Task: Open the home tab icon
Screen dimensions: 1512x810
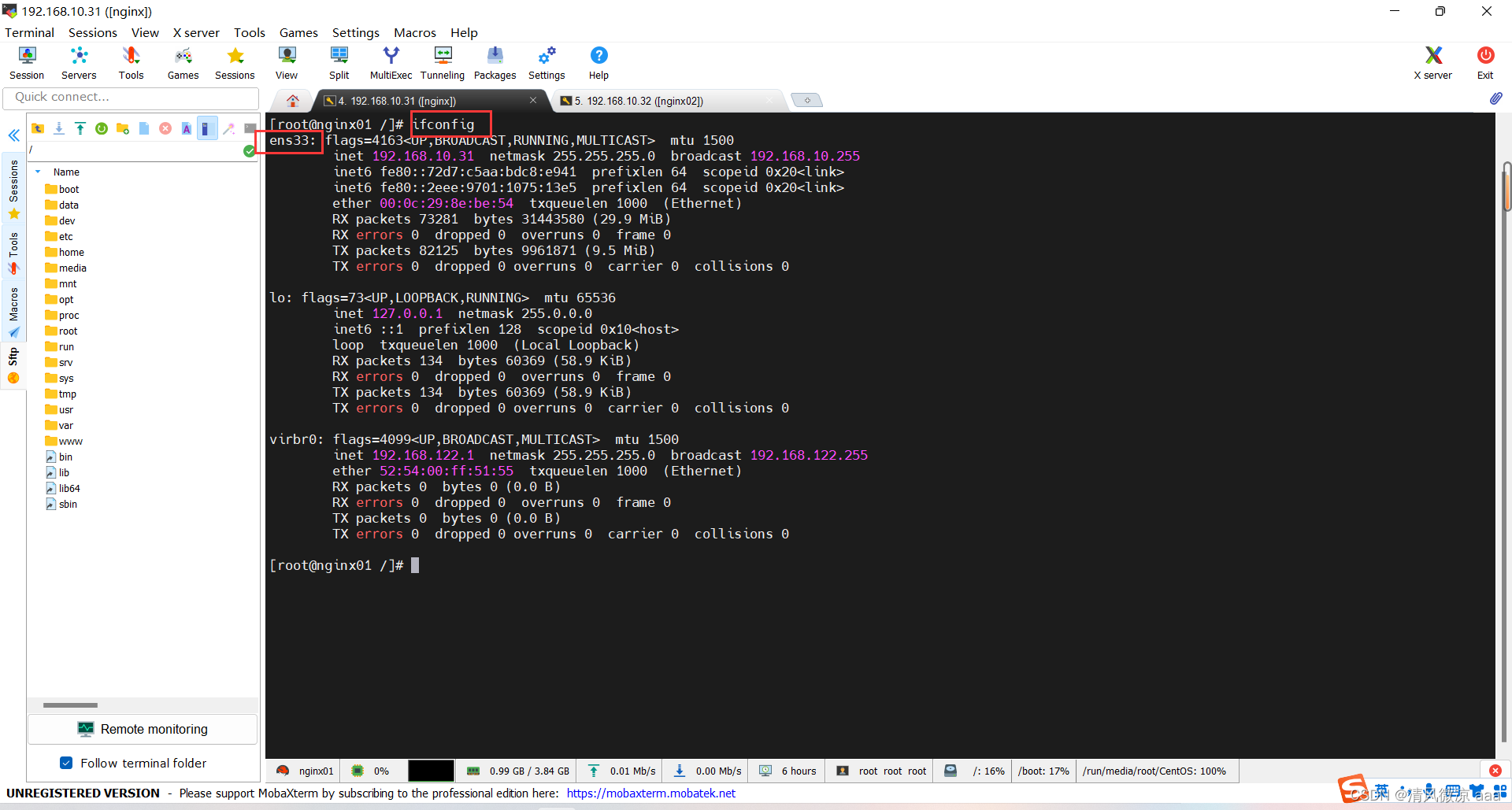Action: 293,101
